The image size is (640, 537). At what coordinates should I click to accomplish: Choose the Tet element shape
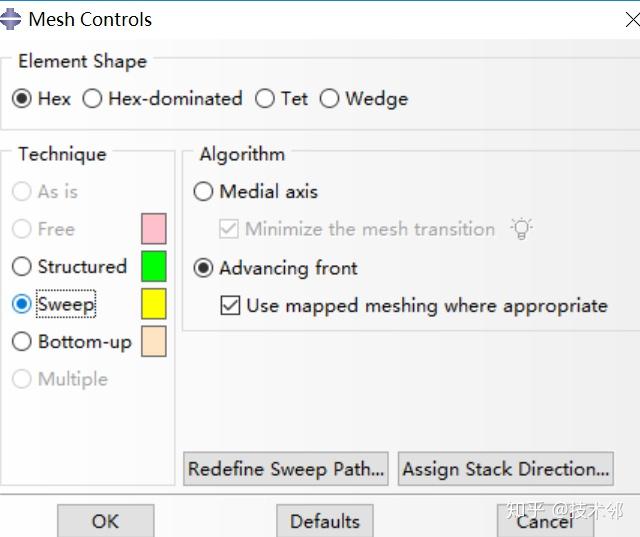pyautogui.click(x=265, y=99)
